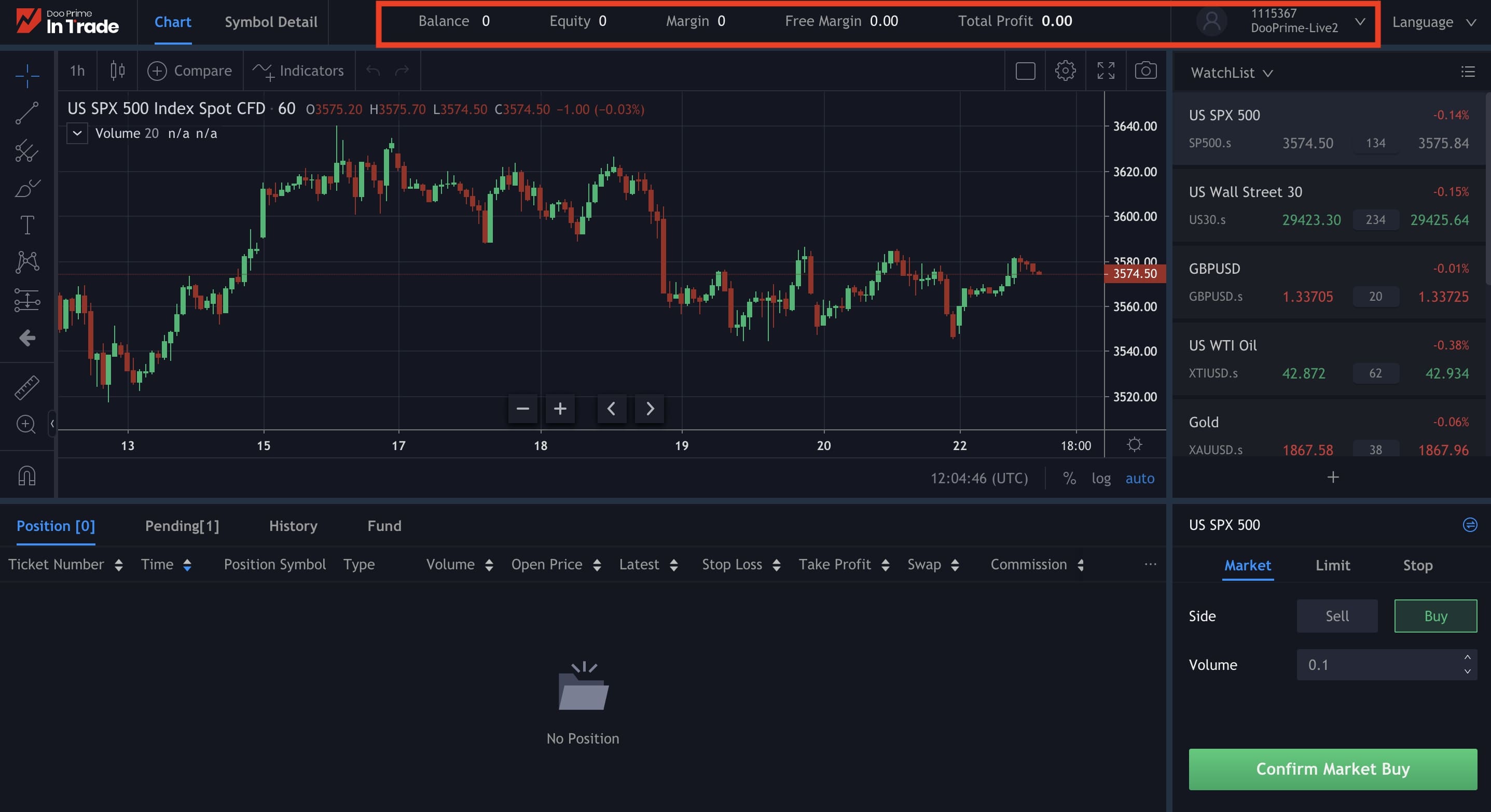Screen dimensions: 1491x812
Task: Open the Position [0] tab
Action: [x=56, y=526]
